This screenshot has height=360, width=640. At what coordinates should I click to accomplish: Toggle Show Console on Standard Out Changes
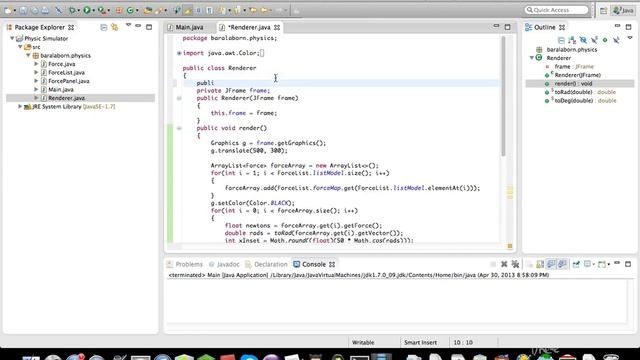(551, 264)
